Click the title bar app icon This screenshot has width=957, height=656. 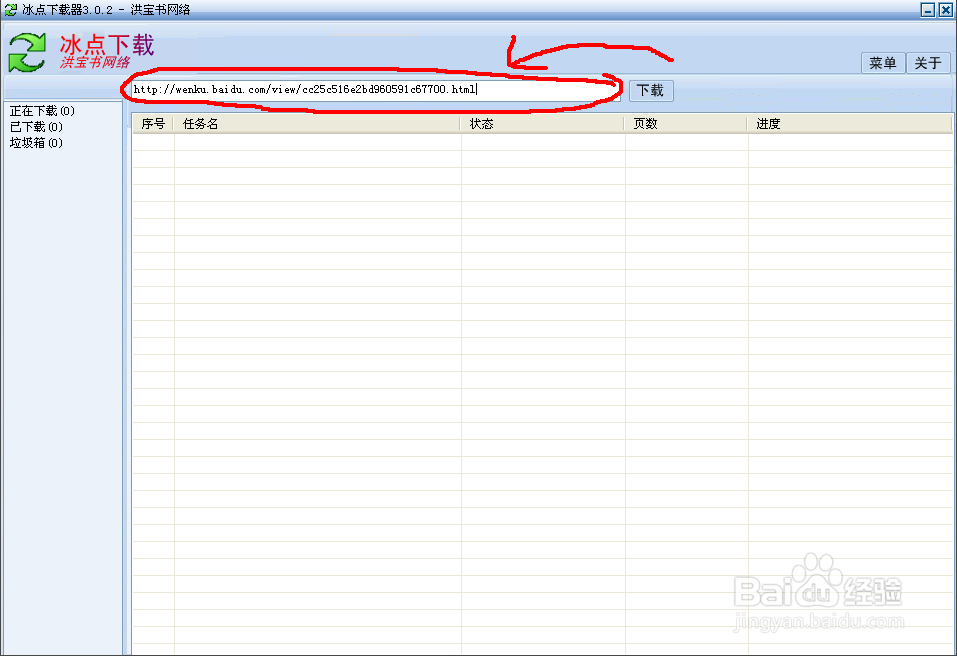point(10,10)
